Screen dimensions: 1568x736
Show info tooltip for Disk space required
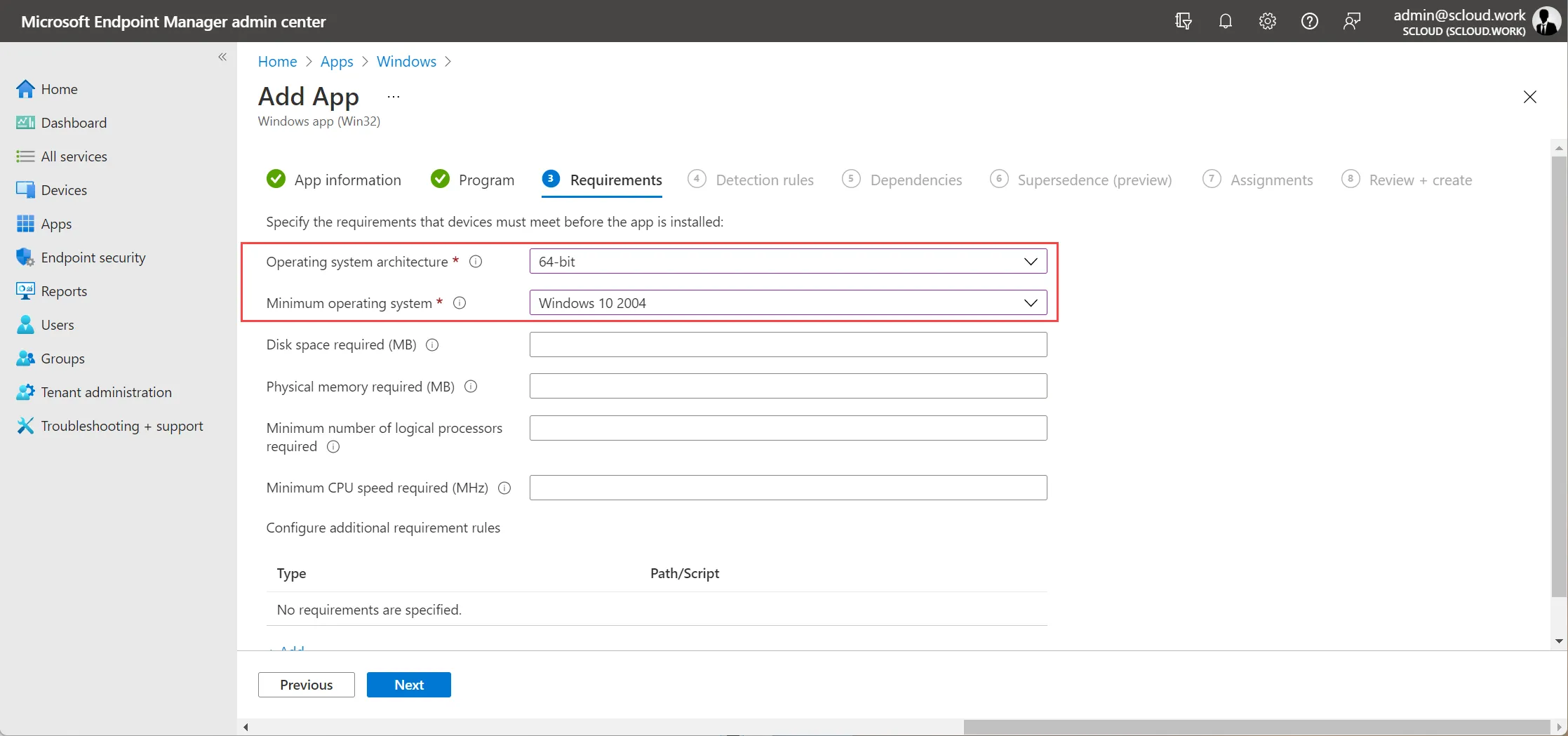tap(432, 344)
